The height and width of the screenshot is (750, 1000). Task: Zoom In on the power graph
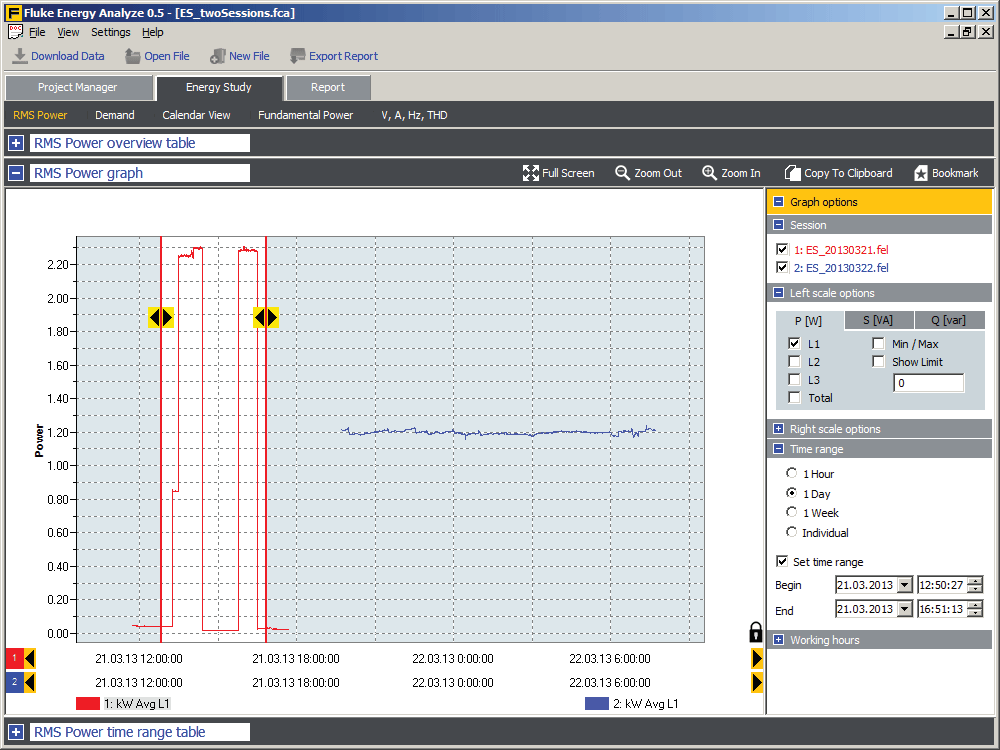coord(710,173)
